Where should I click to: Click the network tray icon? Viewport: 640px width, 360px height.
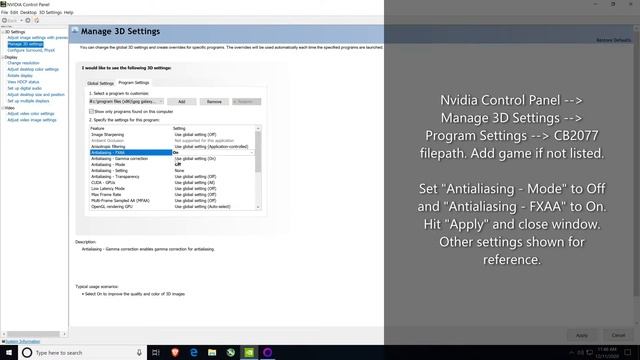(589, 352)
